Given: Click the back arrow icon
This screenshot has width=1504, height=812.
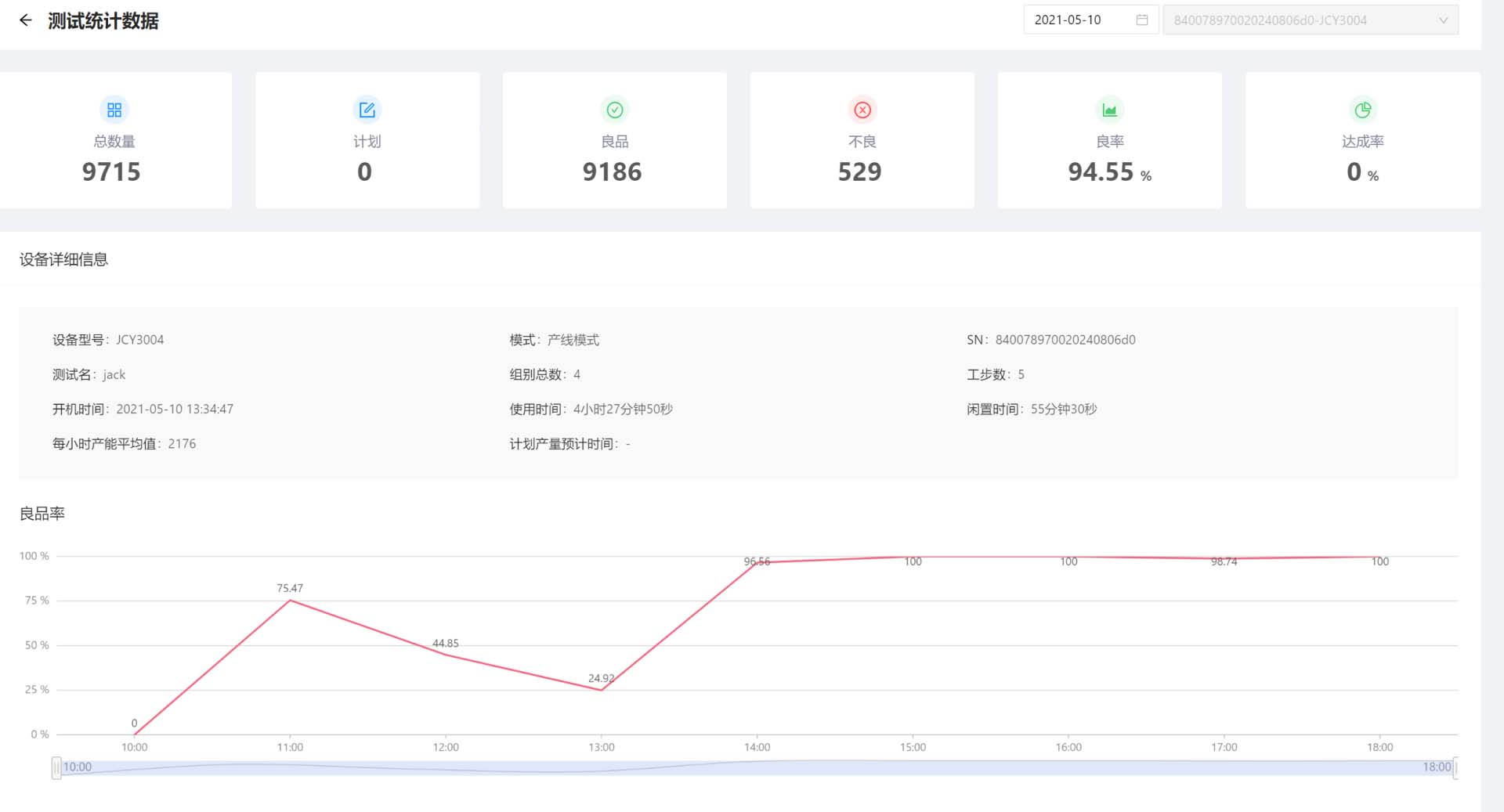Looking at the screenshot, I should 26,20.
